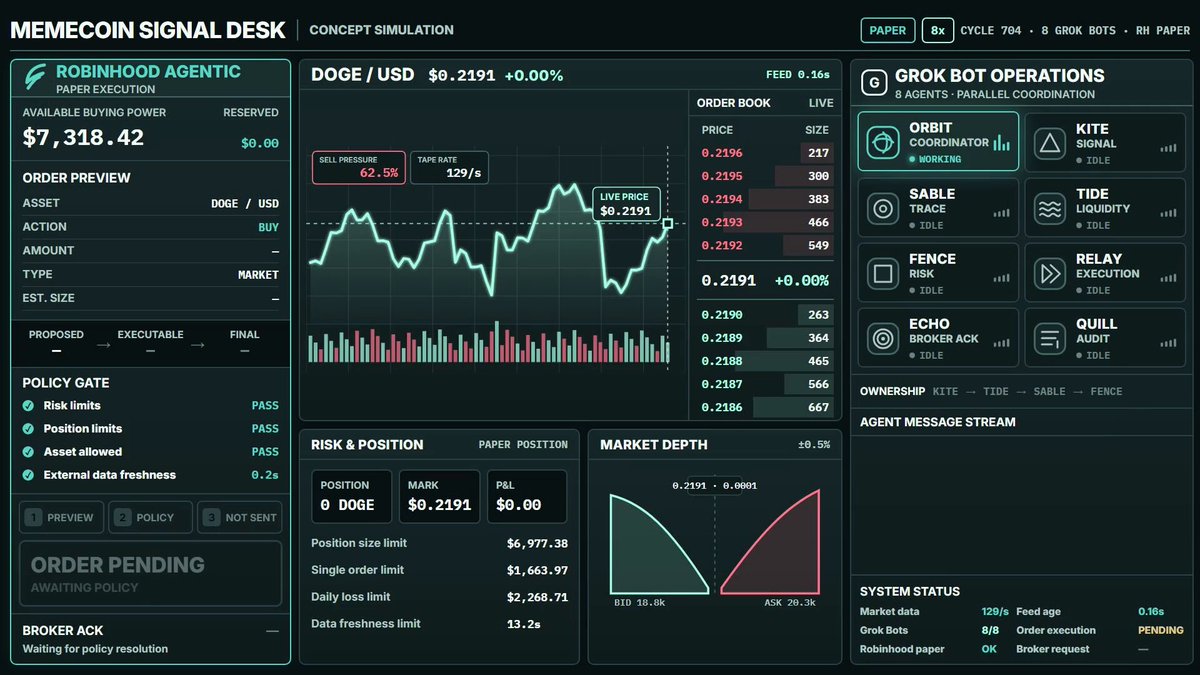This screenshot has height=675, width=1200.
Task: Click the LIVE PRICE $0.2191 chart label
Action: [x=627, y=204]
